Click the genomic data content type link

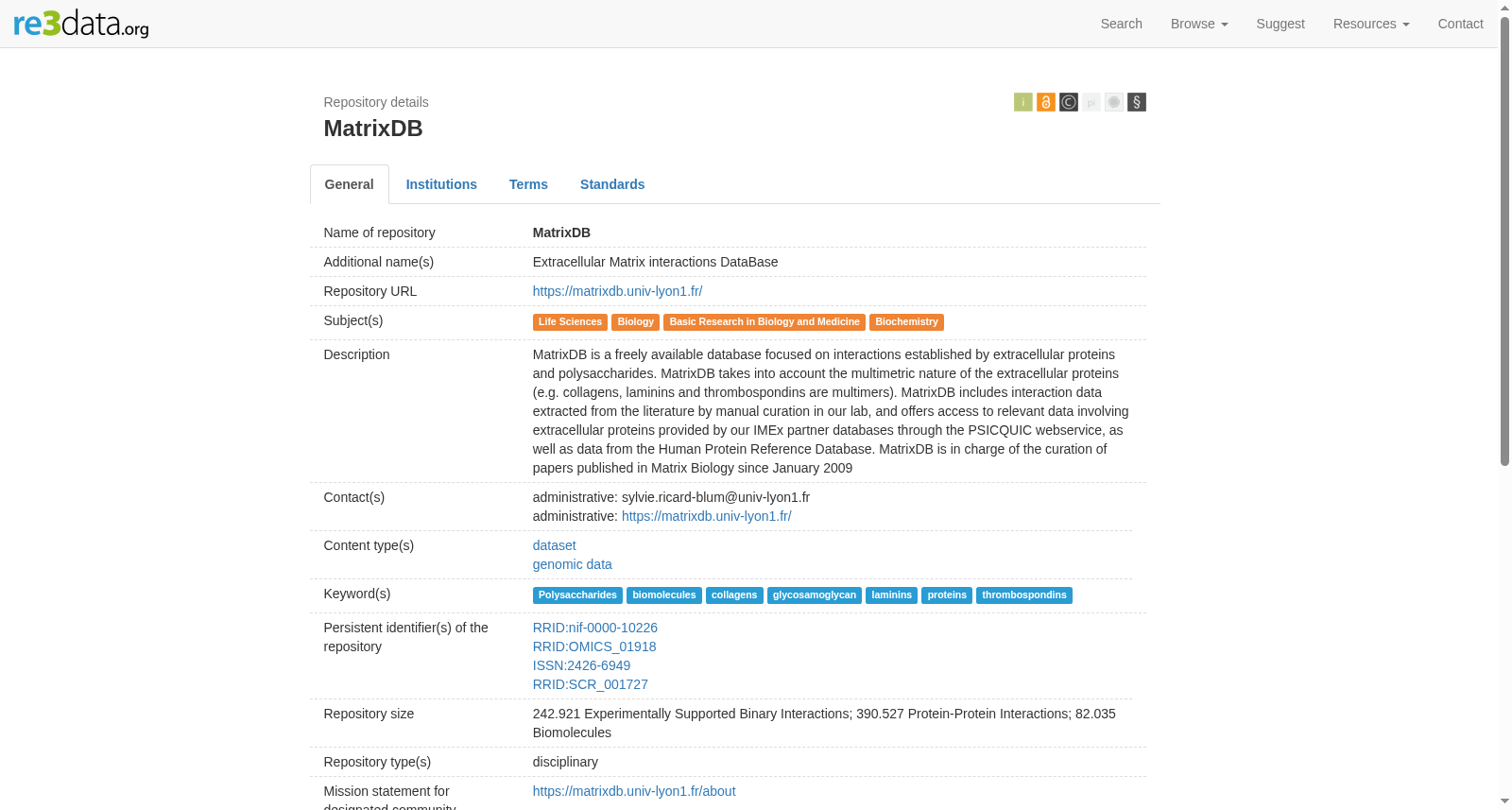[x=573, y=564]
